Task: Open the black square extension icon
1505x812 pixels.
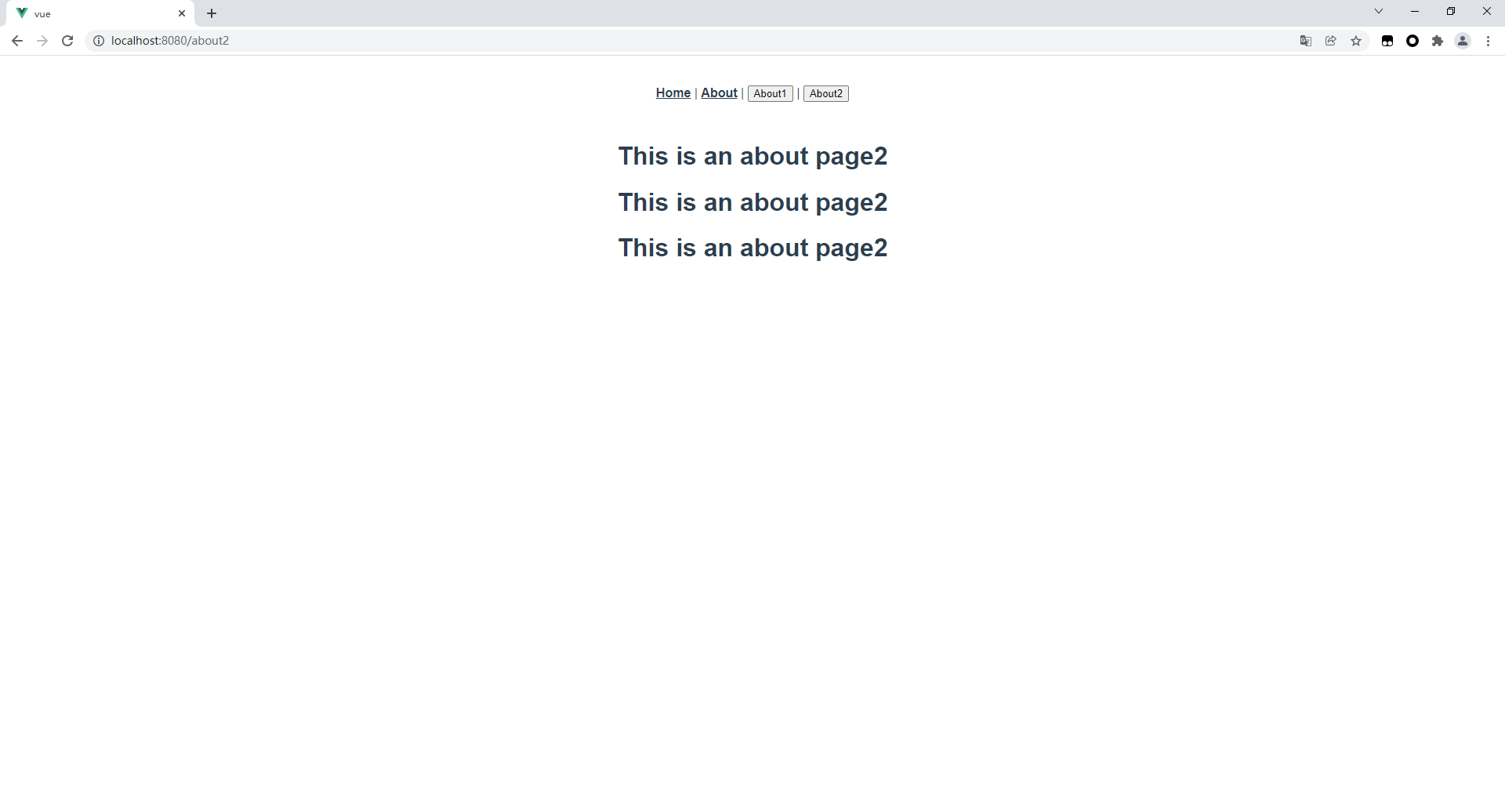Action: click(x=1387, y=41)
